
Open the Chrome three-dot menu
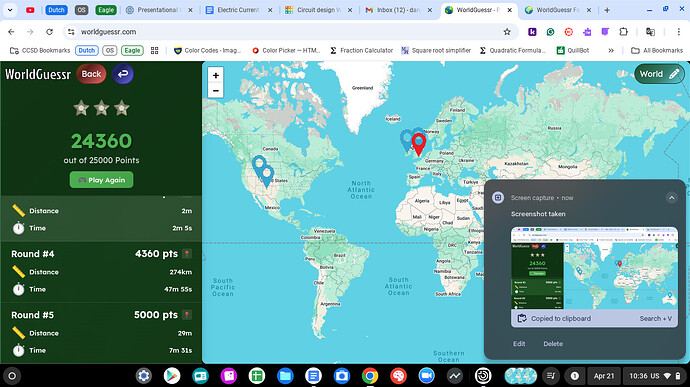click(x=678, y=32)
